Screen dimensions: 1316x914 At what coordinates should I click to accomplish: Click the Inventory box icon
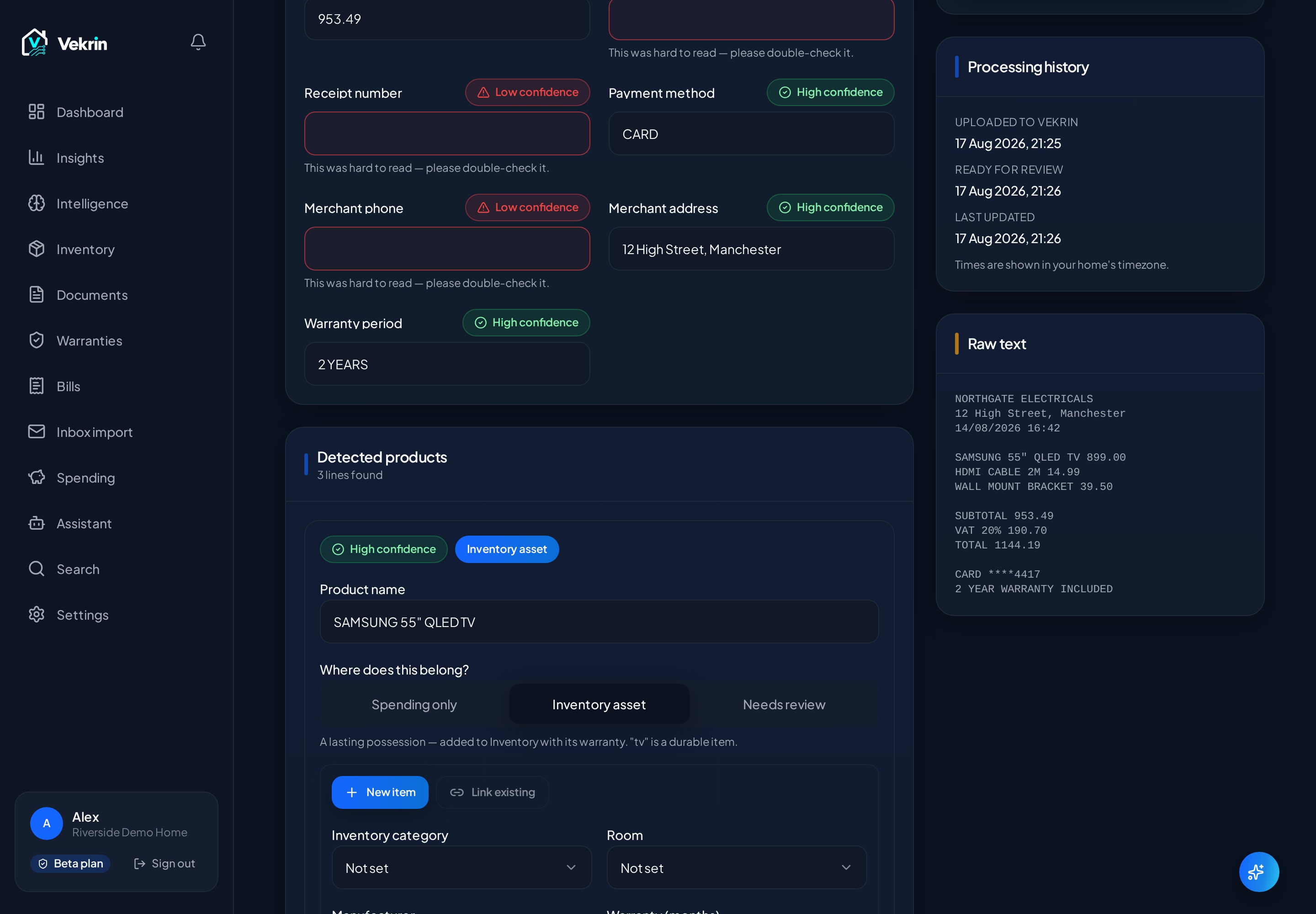[x=37, y=249]
